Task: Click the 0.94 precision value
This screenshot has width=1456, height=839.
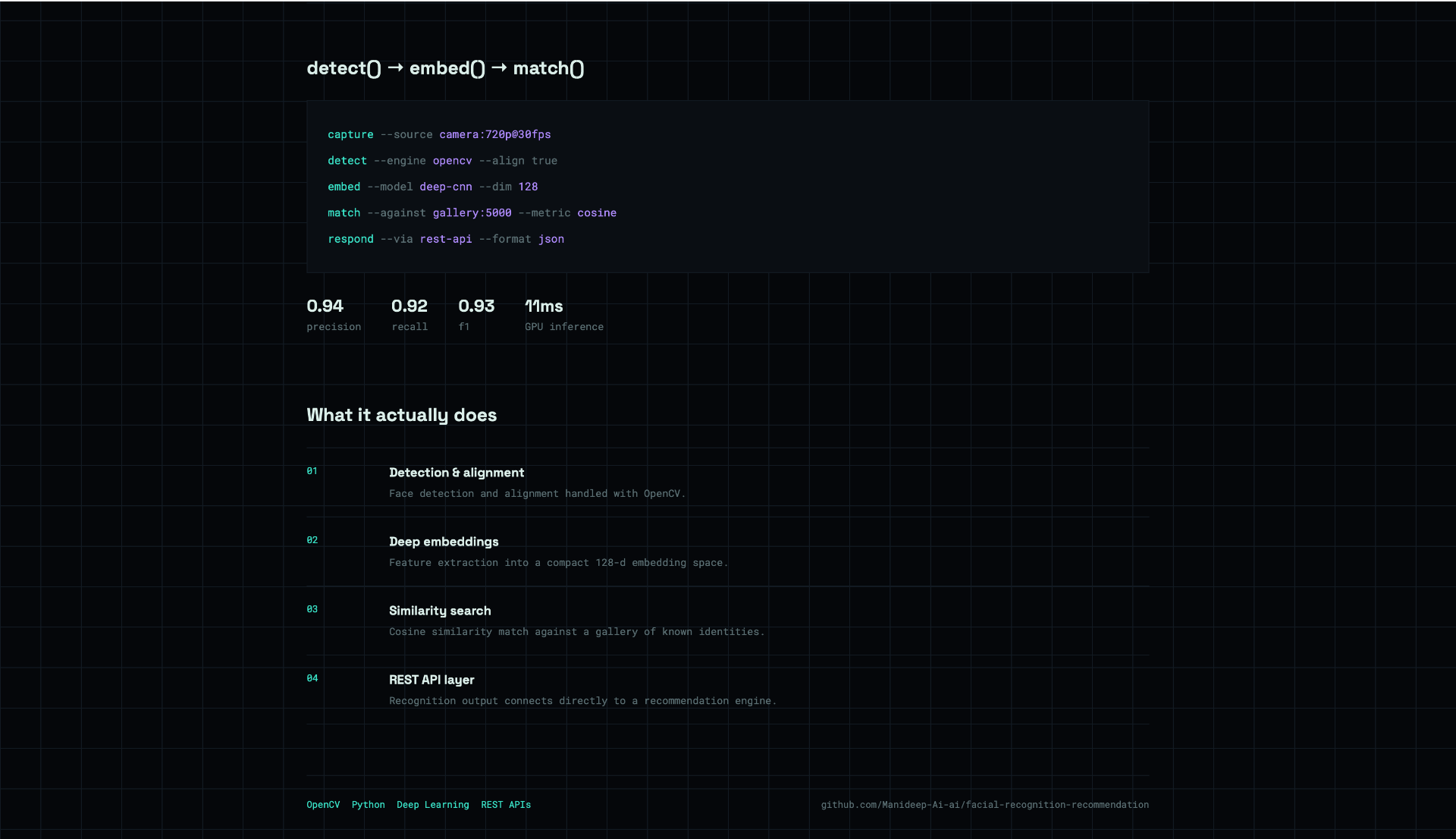Action: [325, 306]
